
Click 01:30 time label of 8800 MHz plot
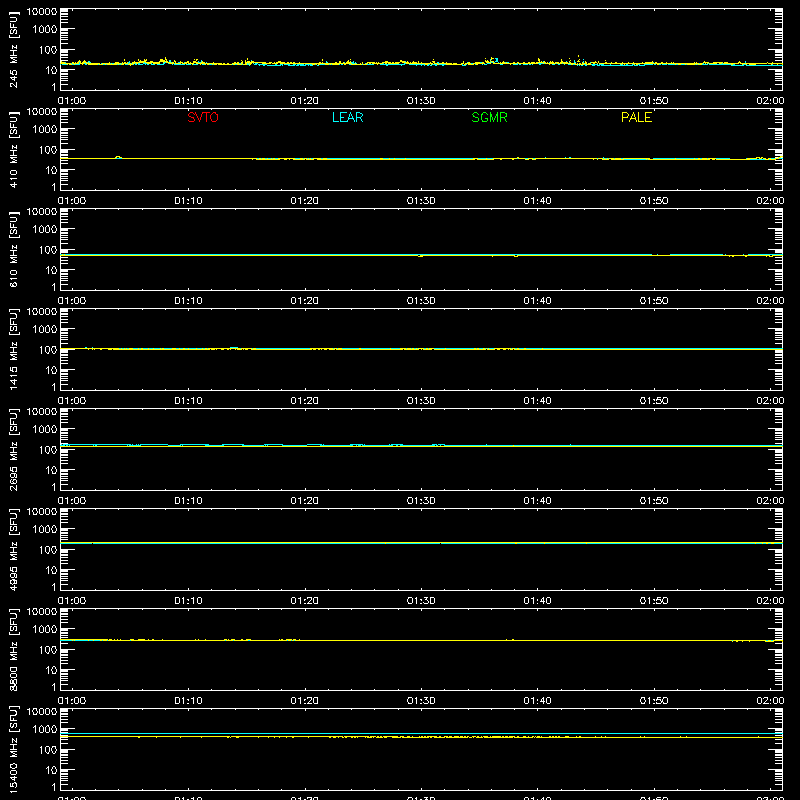[x=421, y=701]
